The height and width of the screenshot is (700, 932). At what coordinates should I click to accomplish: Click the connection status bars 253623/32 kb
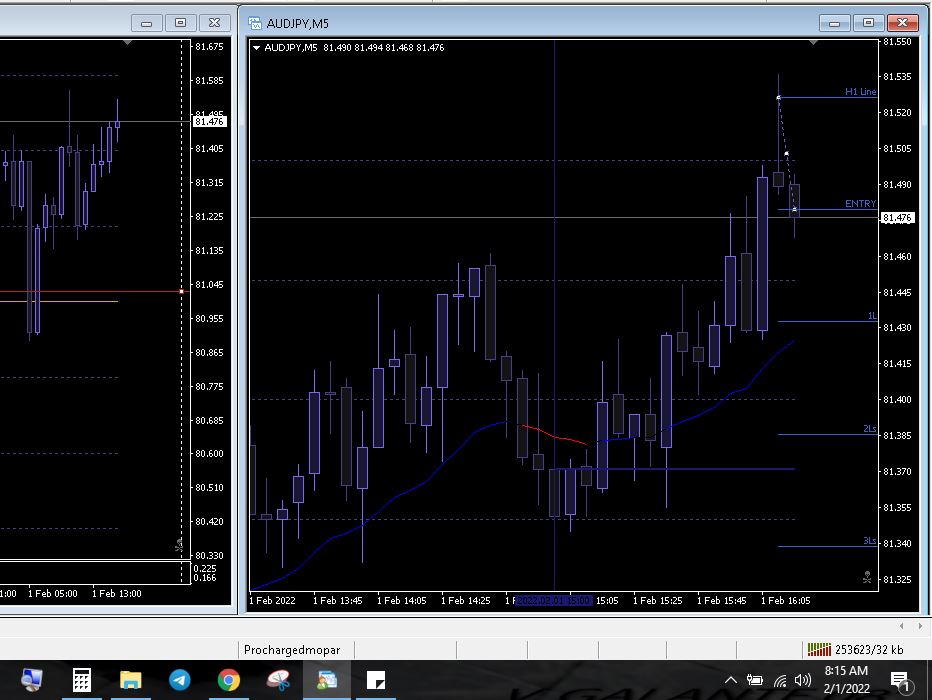(856, 650)
